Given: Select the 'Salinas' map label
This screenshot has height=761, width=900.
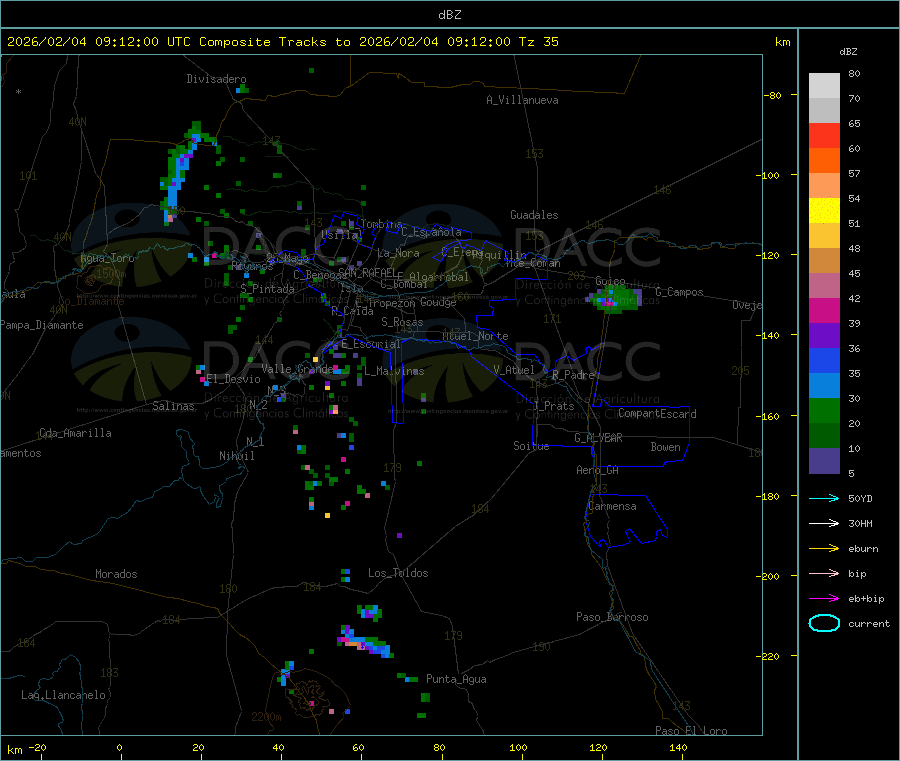Looking at the screenshot, I should pyautogui.click(x=173, y=406).
